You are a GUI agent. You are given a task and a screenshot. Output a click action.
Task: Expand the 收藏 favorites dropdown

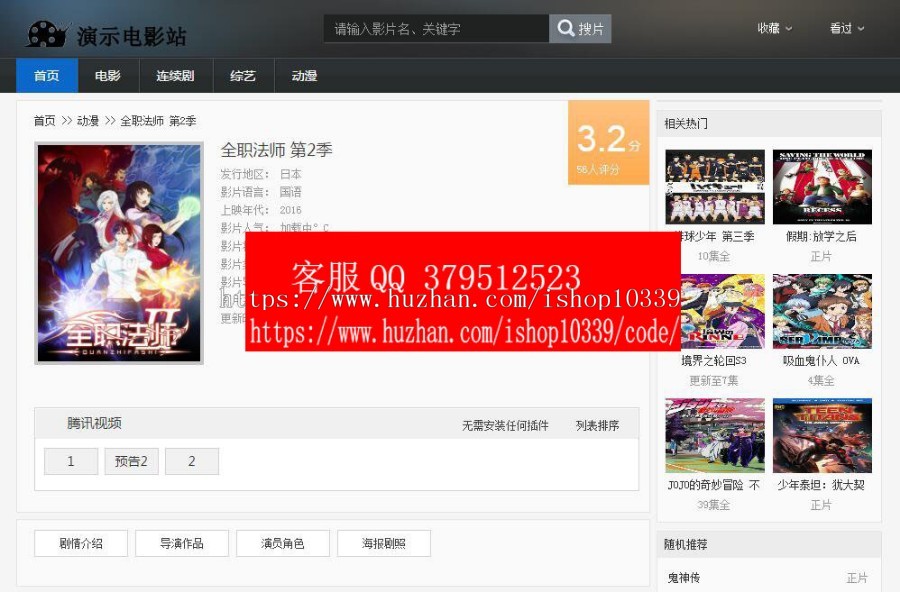click(x=774, y=28)
